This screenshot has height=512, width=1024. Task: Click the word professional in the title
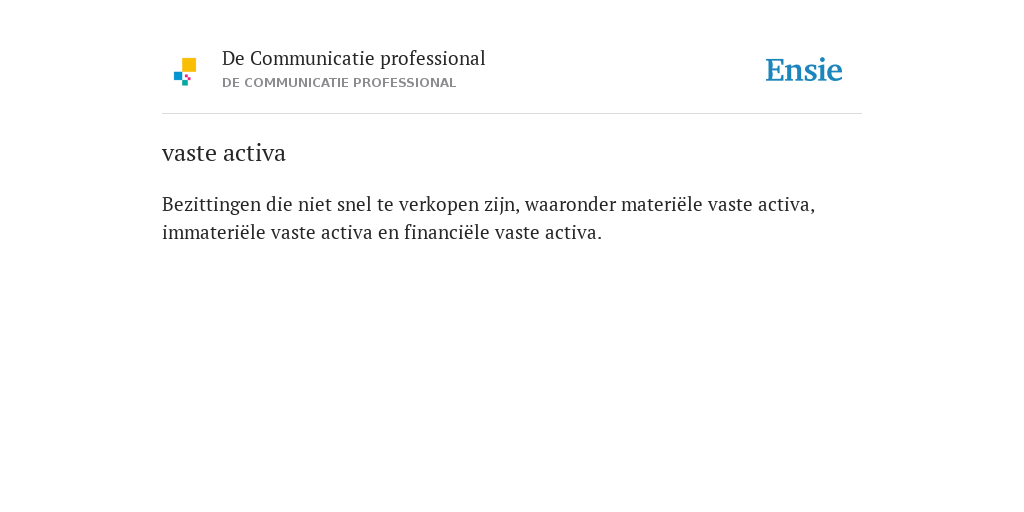(433, 59)
